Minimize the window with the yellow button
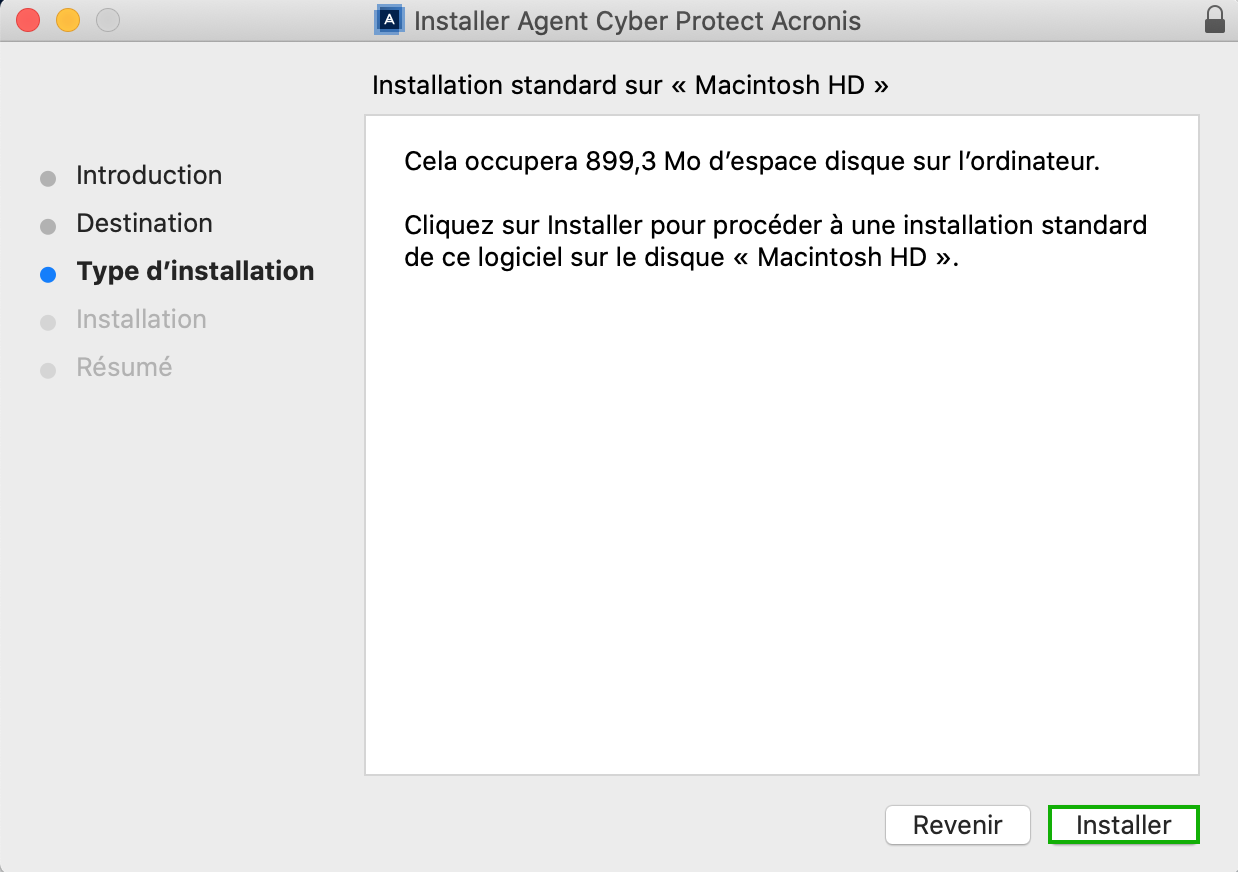Viewport: 1238px width, 872px height. [x=68, y=20]
